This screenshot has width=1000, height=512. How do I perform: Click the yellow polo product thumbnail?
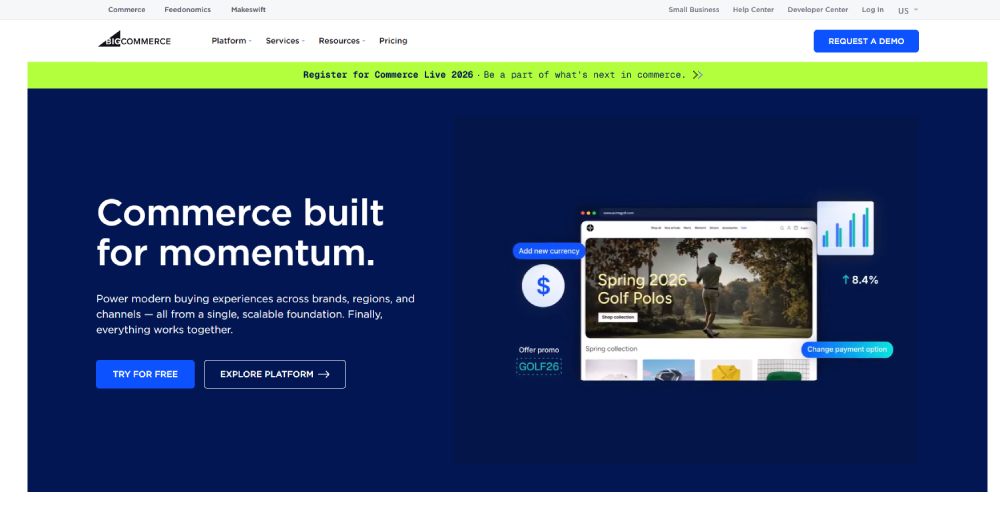[725, 370]
